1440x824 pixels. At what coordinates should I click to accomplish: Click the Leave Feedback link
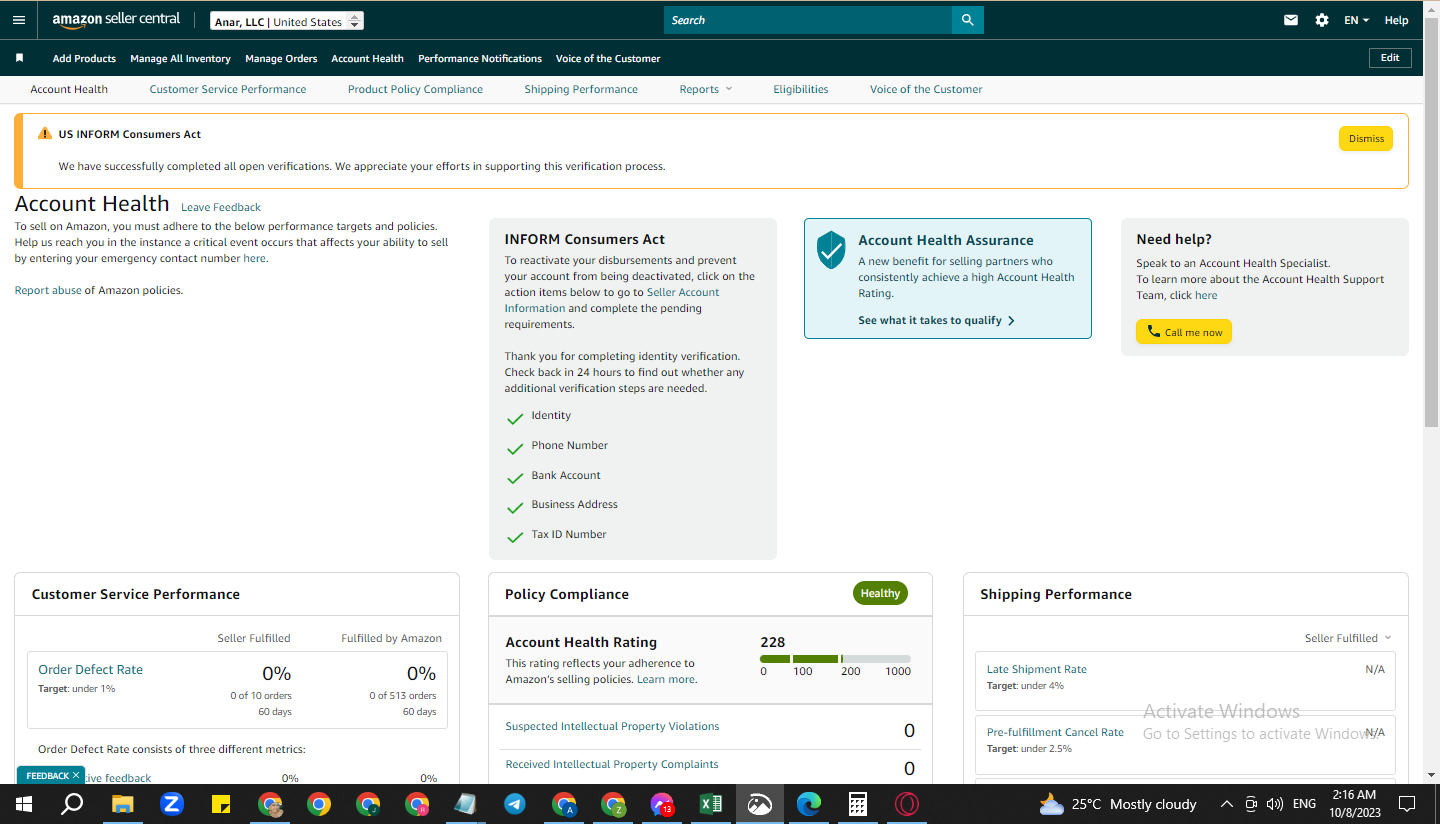pyautogui.click(x=221, y=207)
